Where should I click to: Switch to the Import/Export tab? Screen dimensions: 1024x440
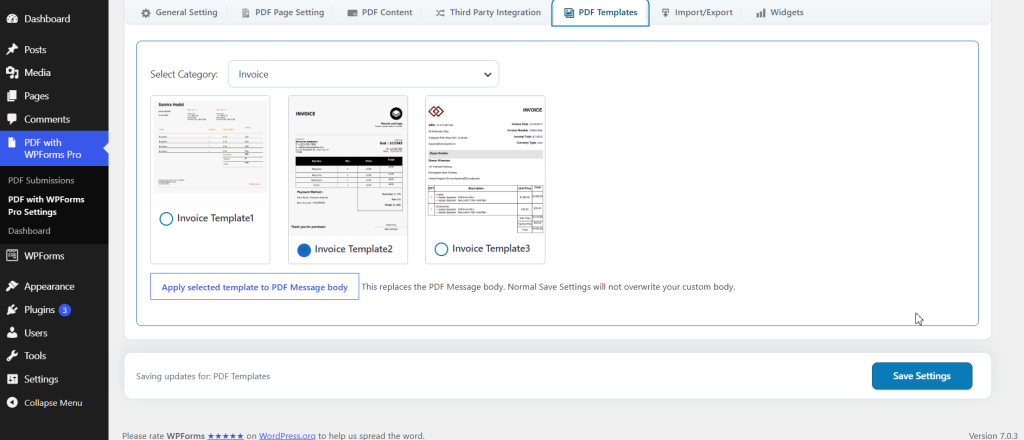click(x=696, y=12)
